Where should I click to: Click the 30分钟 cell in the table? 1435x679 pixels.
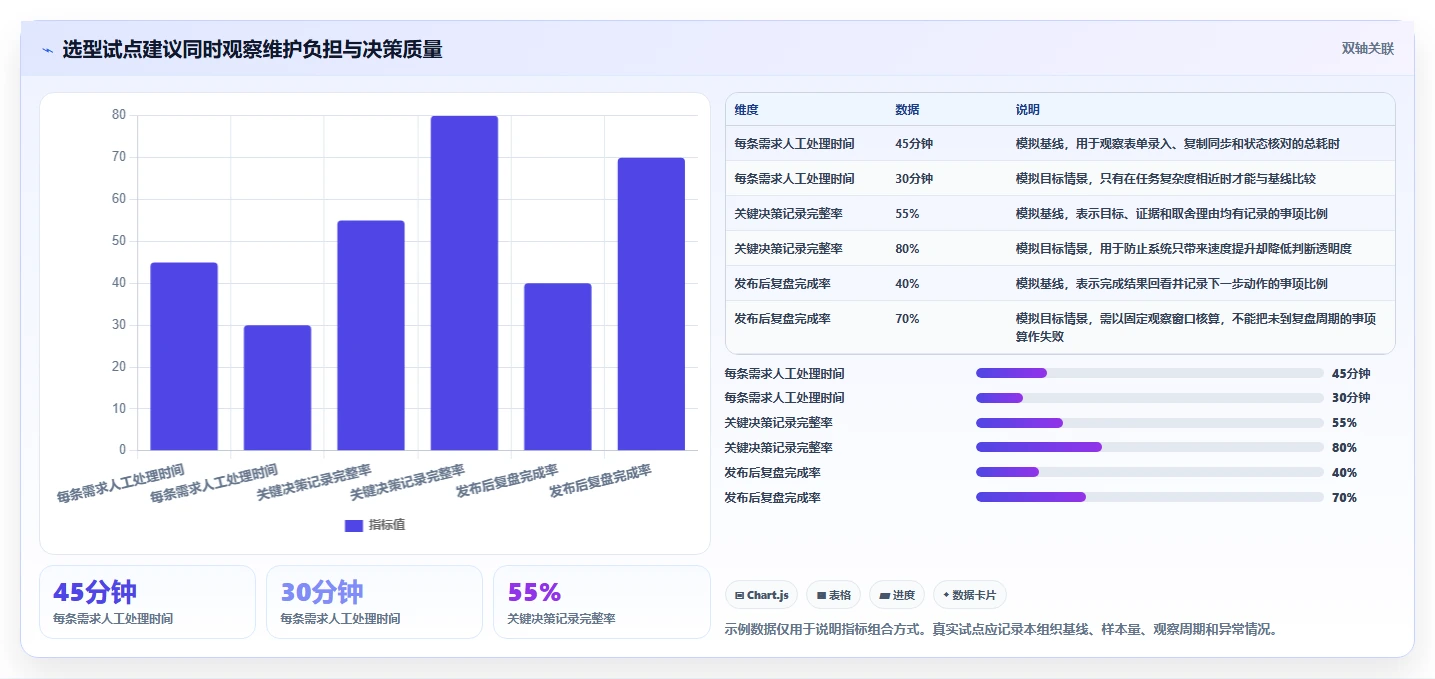(914, 179)
